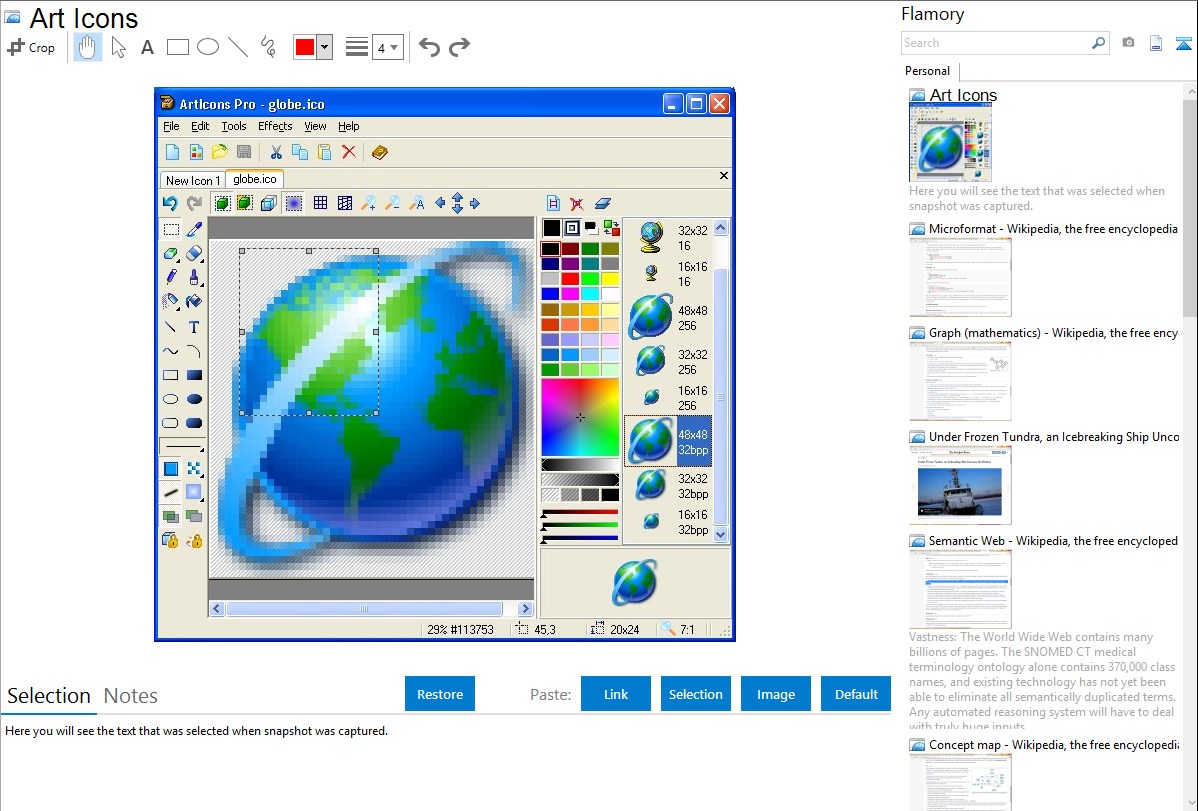Click the rainbow color spectrum picker
Image resolution: width=1198 pixels, height=811 pixels.
pyautogui.click(x=580, y=418)
